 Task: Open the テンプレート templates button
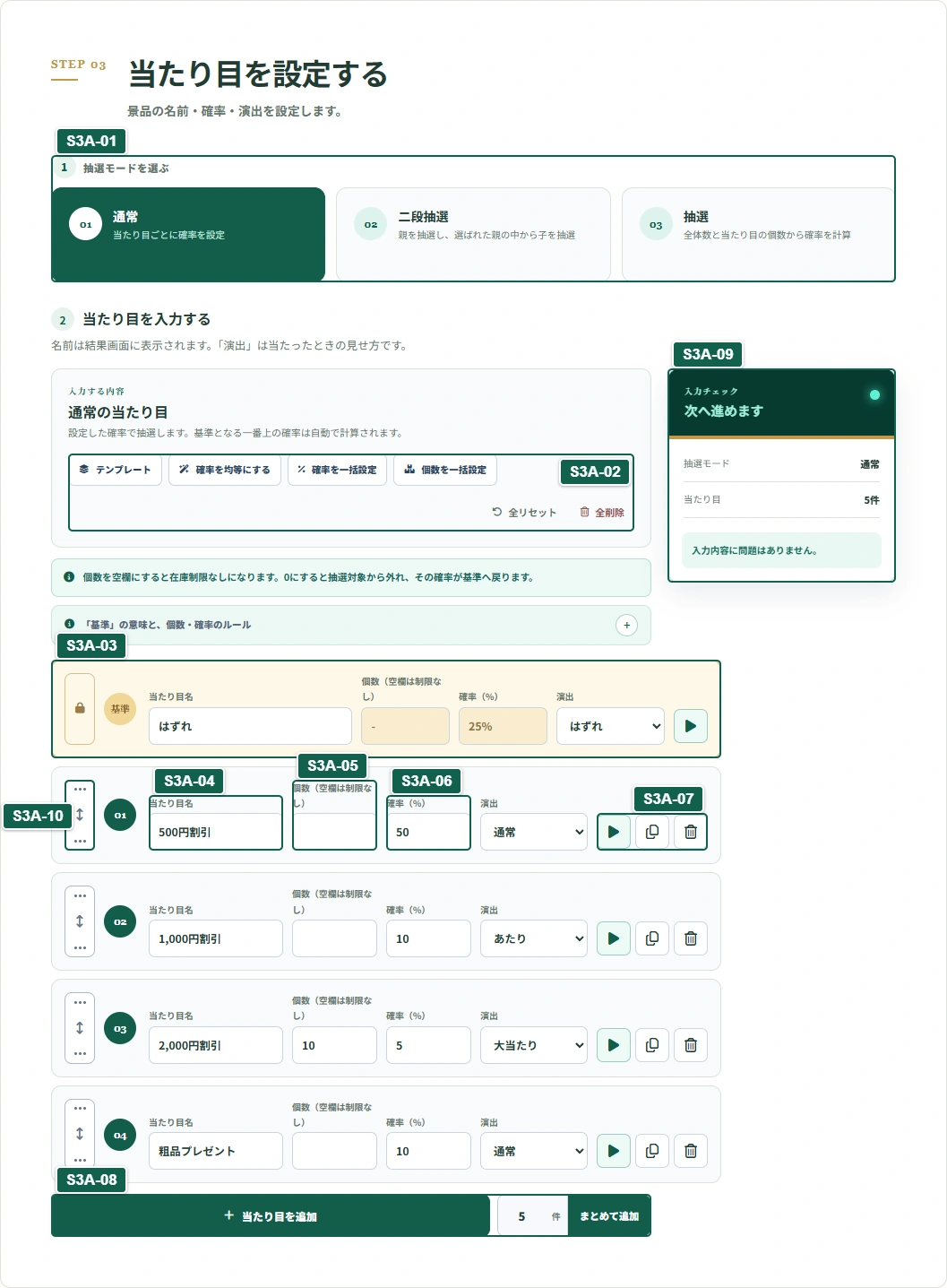click(116, 470)
